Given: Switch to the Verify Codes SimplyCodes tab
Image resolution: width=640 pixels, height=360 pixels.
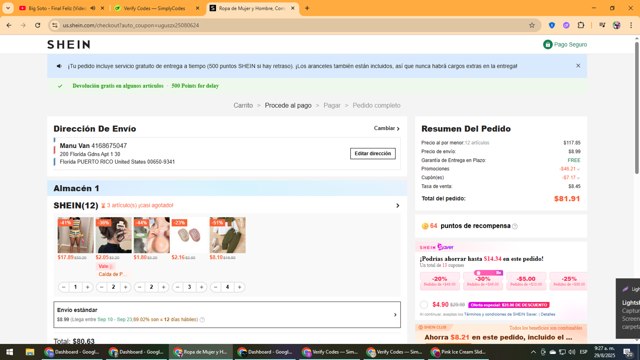Looking at the screenshot, I should (x=154, y=8).
